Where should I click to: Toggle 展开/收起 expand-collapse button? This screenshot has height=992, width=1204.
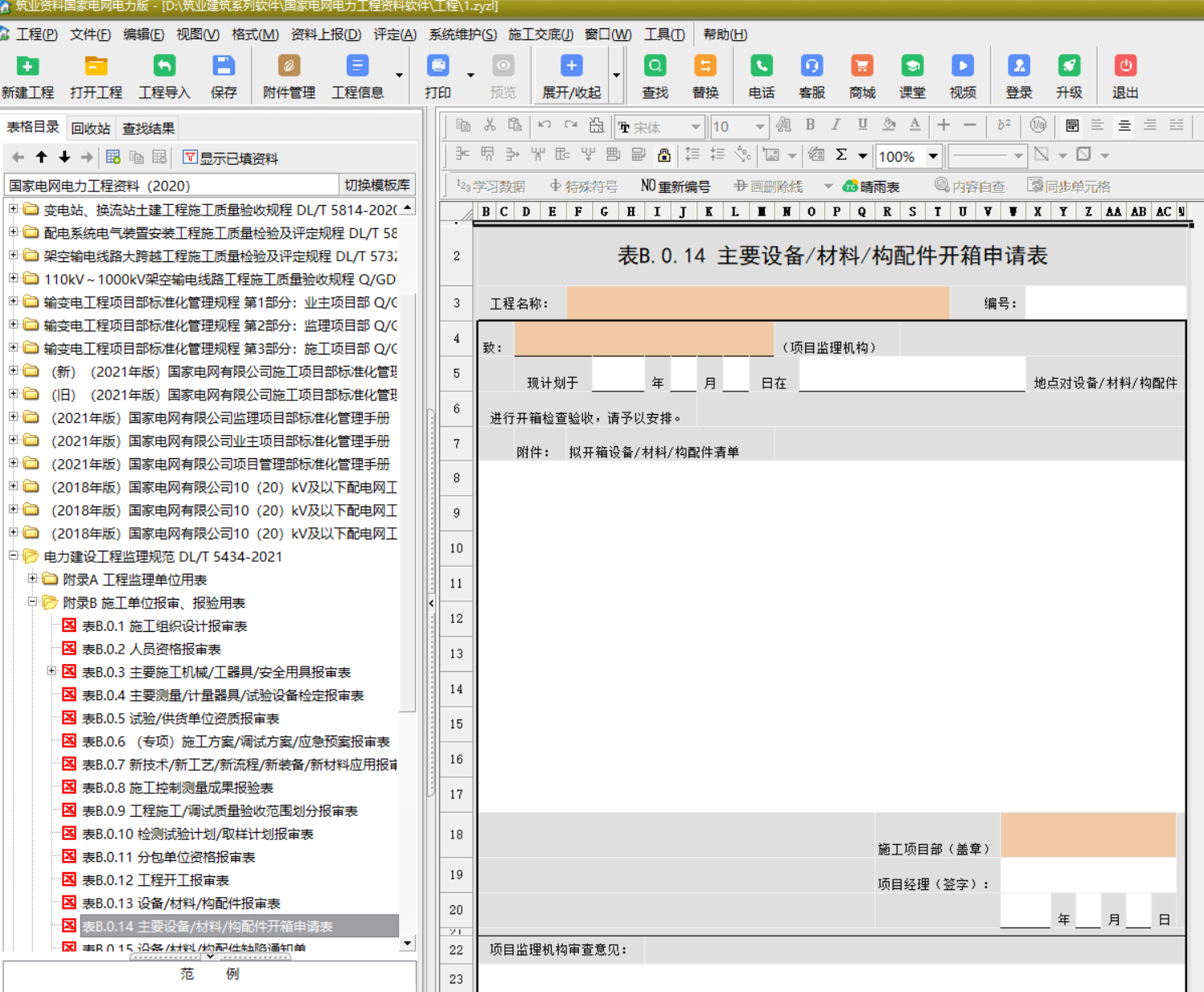(x=571, y=75)
